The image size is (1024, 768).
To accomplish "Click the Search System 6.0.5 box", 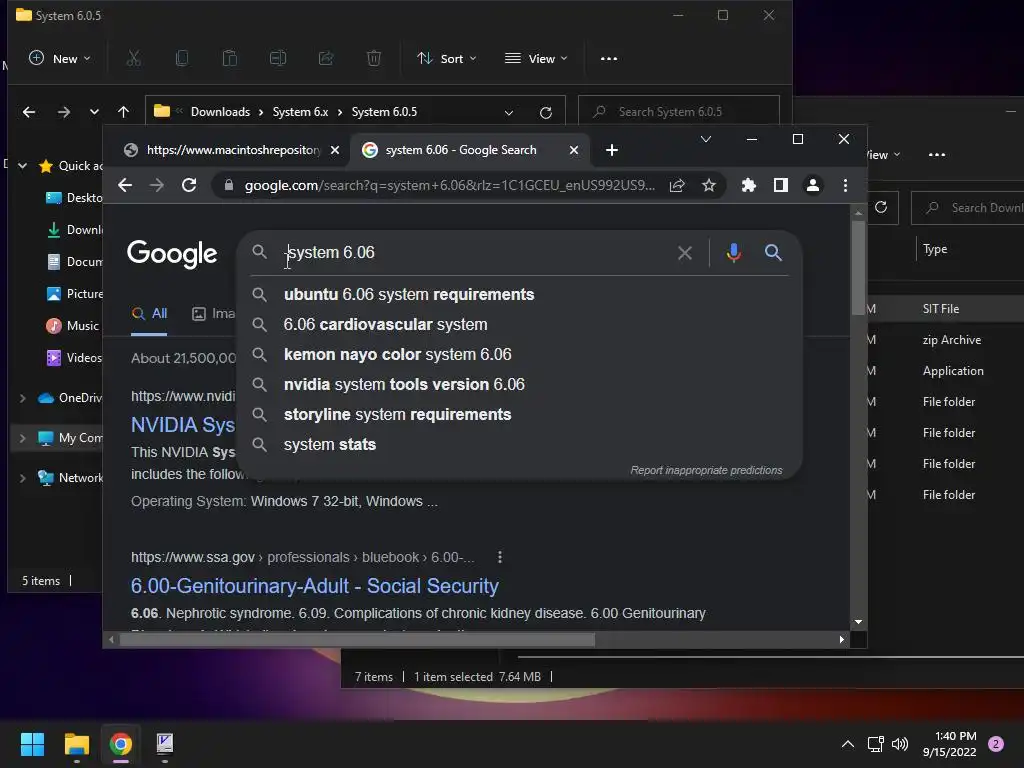I will [679, 112].
